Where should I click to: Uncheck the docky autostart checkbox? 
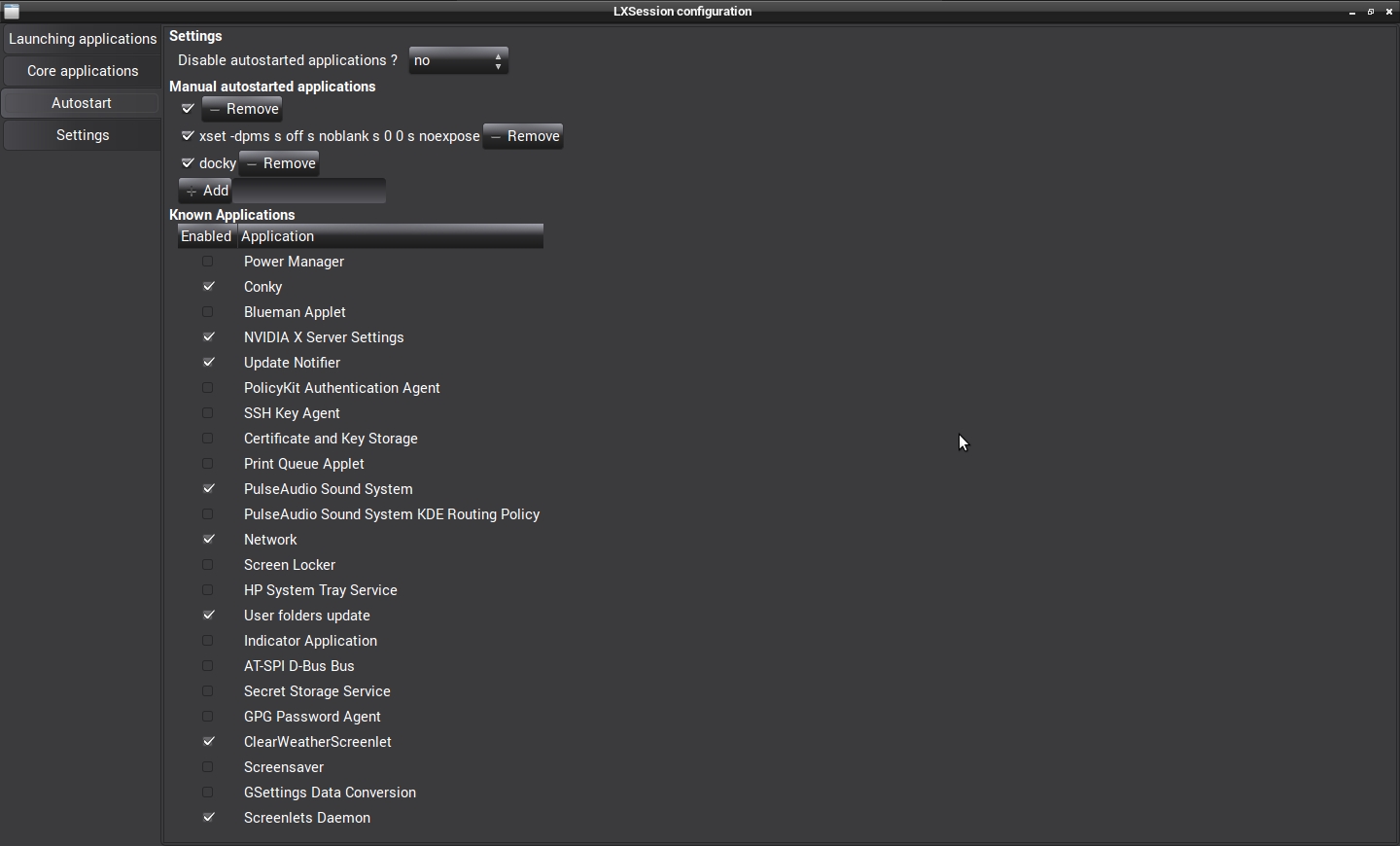coord(189,163)
